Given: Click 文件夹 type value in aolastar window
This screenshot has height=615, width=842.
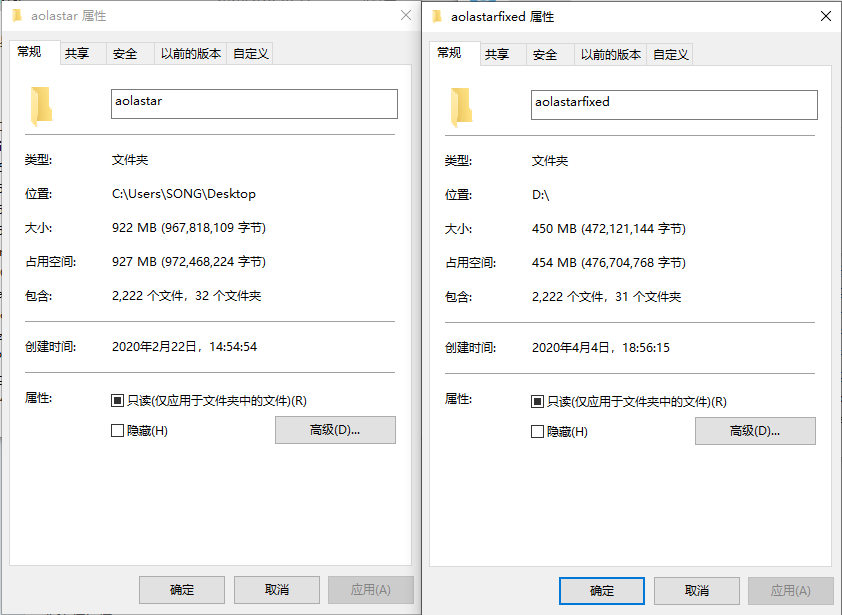Looking at the screenshot, I should click(x=130, y=160).
